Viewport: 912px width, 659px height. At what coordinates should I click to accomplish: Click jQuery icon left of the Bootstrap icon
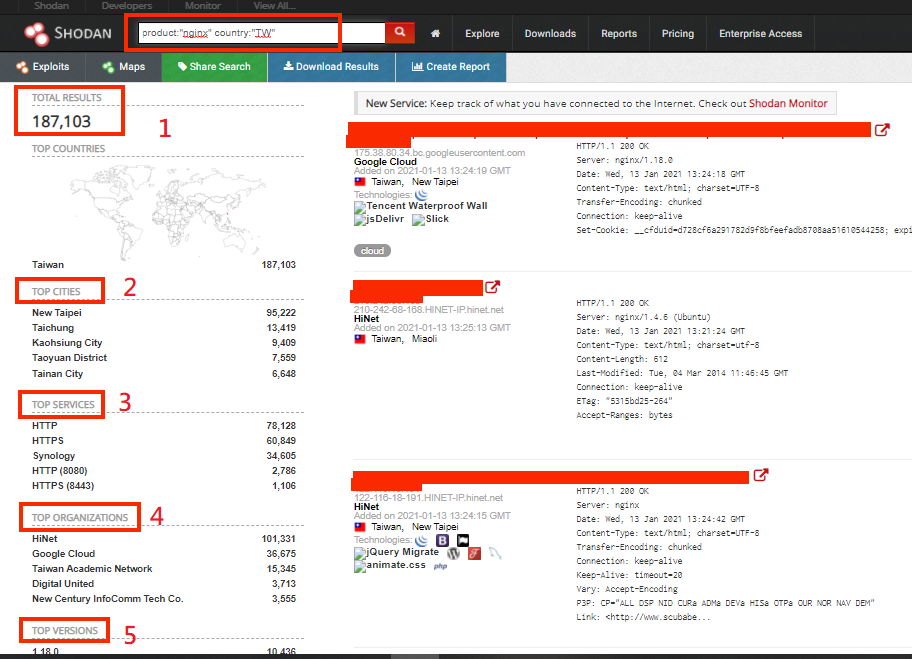(421, 540)
